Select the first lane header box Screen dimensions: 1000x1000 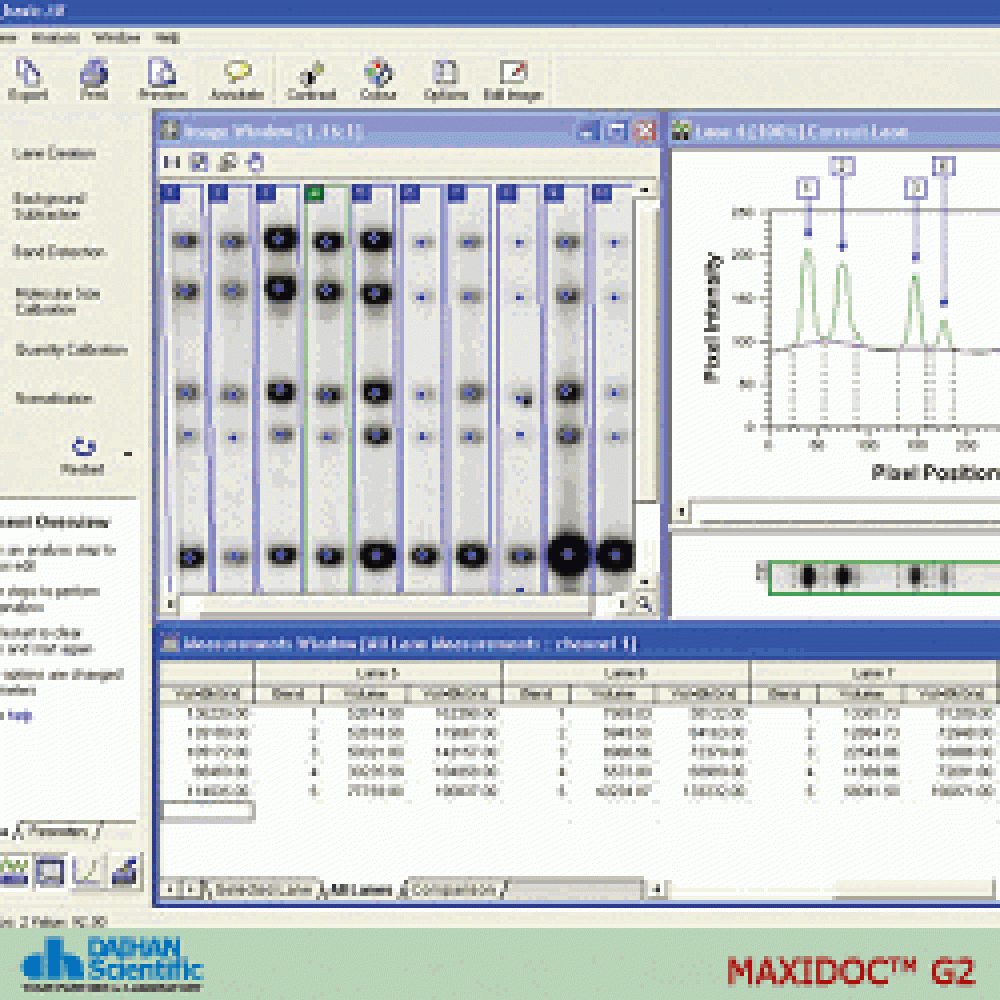pos(170,192)
